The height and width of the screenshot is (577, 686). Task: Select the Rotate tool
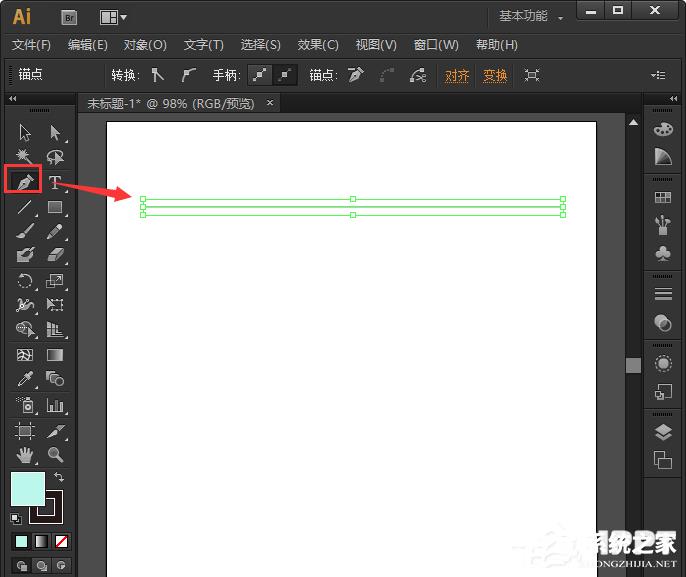[24, 280]
